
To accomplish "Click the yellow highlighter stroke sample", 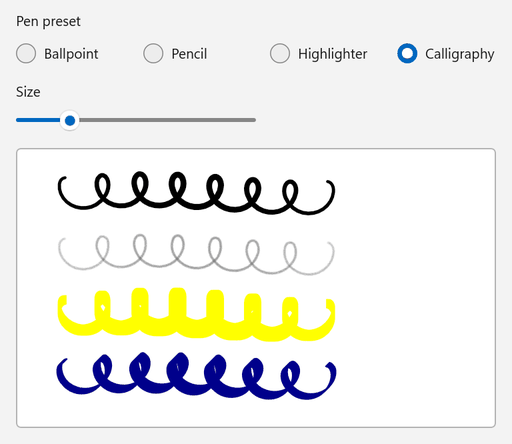I will [x=196, y=314].
